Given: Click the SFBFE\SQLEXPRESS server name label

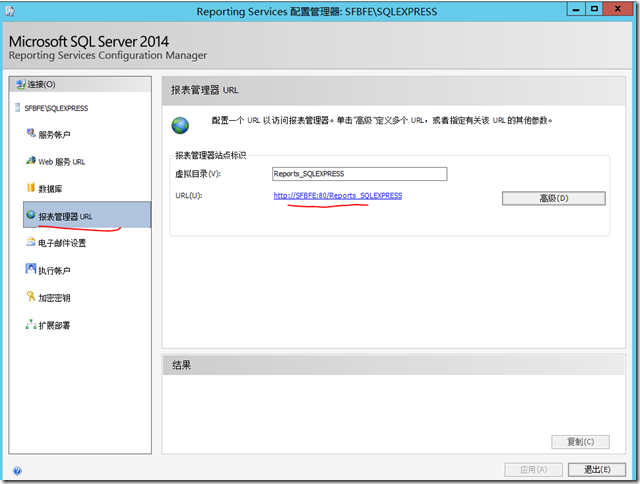Looking at the screenshot, I should tap(56, 108).
